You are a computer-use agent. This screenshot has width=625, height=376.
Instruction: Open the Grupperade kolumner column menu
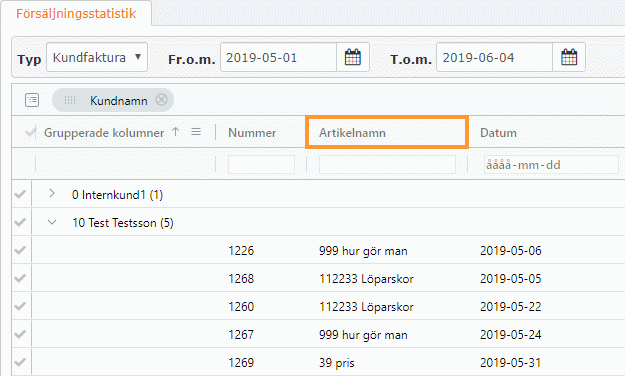click(x=196, y=132)
